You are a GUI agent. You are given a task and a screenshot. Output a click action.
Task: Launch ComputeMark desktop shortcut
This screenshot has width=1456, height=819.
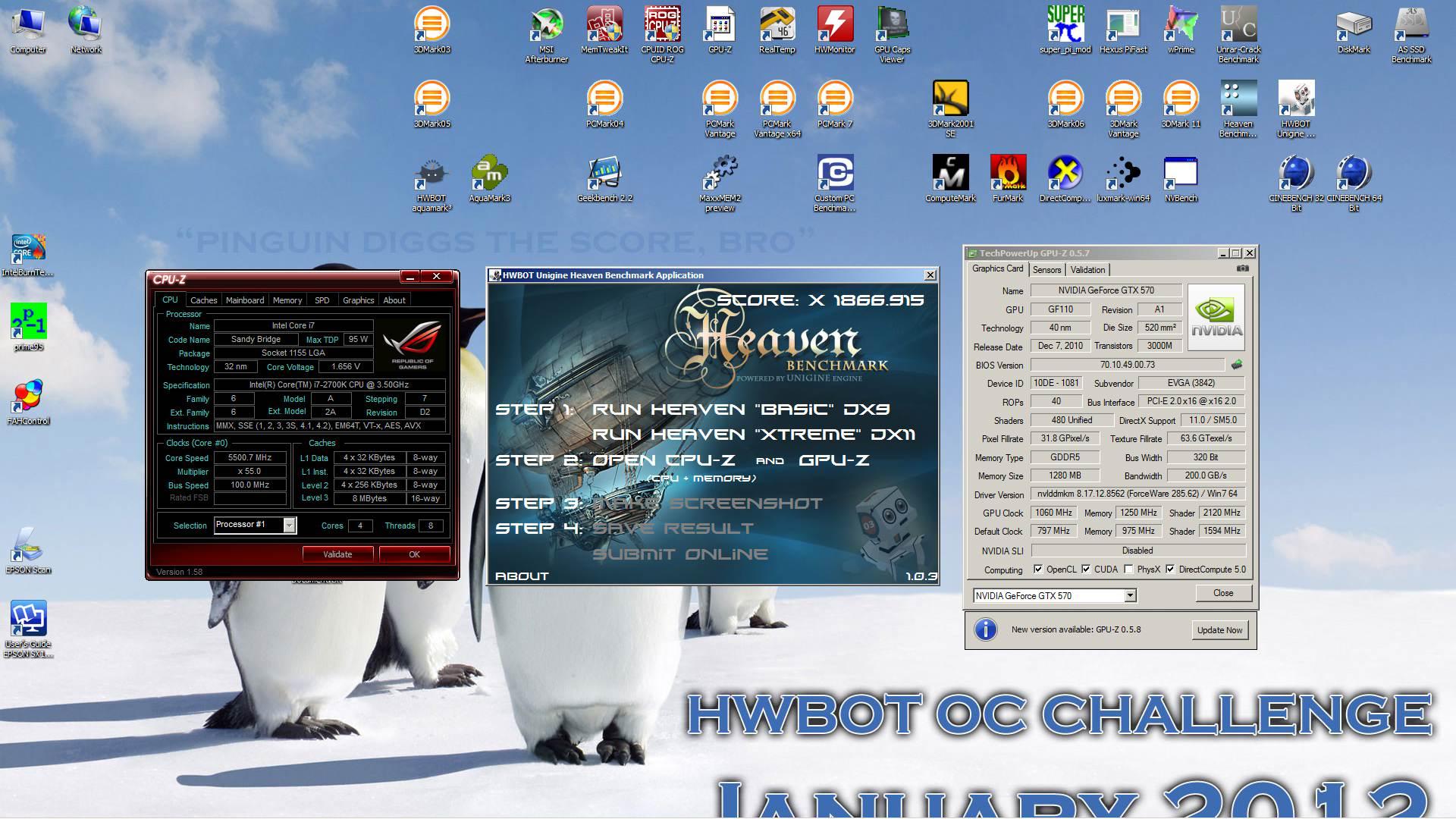pos(950,179)
